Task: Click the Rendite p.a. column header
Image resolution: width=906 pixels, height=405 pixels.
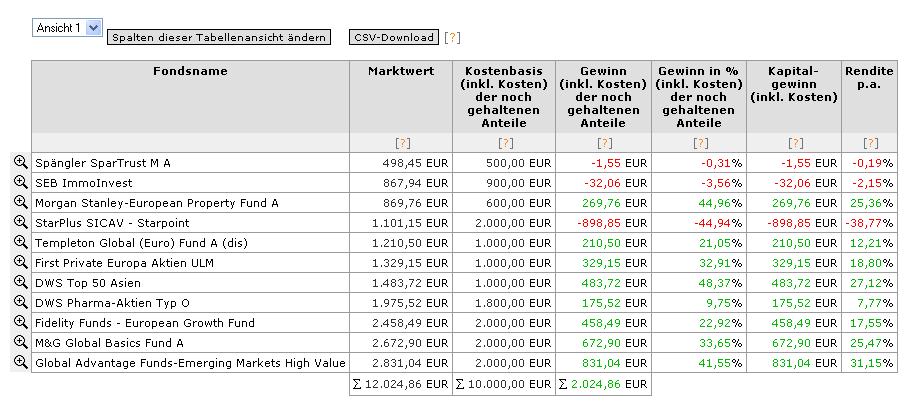Action: pyautogui.click(x=869, y=77)
